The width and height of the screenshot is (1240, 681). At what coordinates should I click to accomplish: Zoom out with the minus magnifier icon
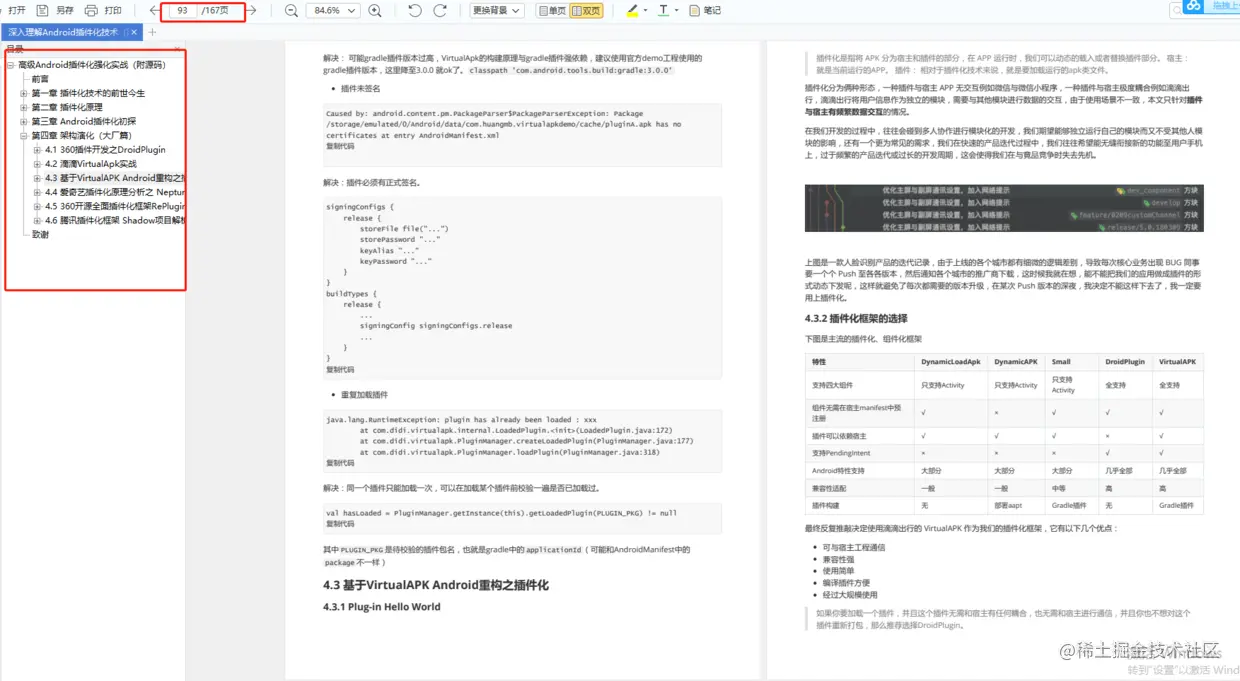point(291,11)
